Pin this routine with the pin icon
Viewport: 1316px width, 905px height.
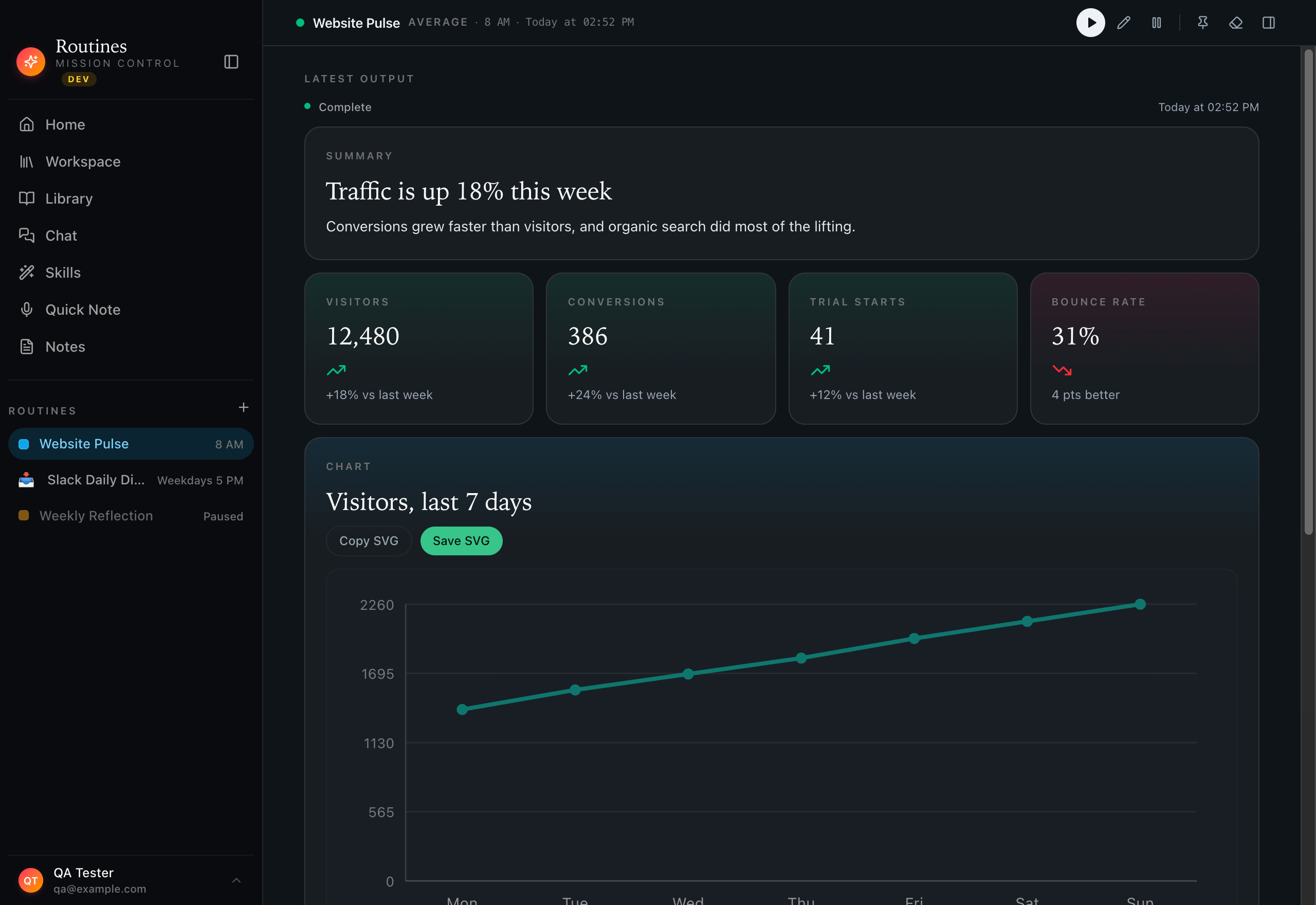coord(1203,23)
